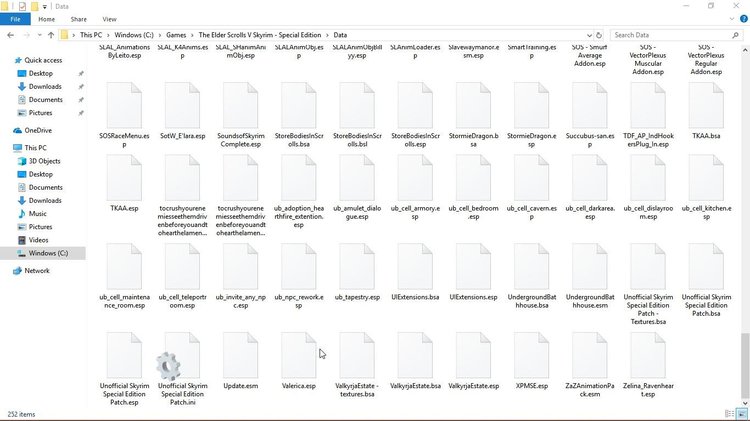This screenshot has width=750, height=421.
Task: Expand the address bar history dropdown
Action: (x=589, y=35)
